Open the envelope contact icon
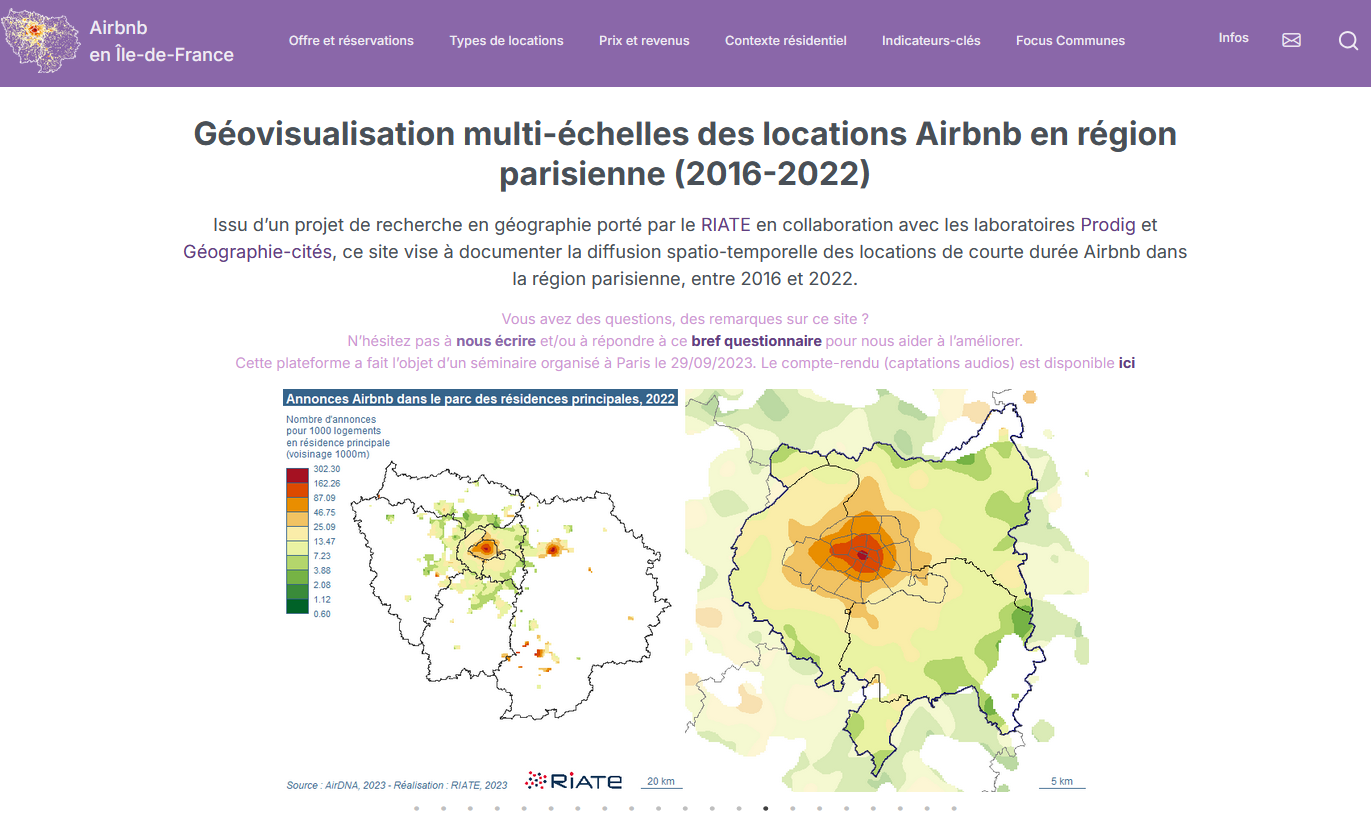1371x815 pixels. 1292,40
